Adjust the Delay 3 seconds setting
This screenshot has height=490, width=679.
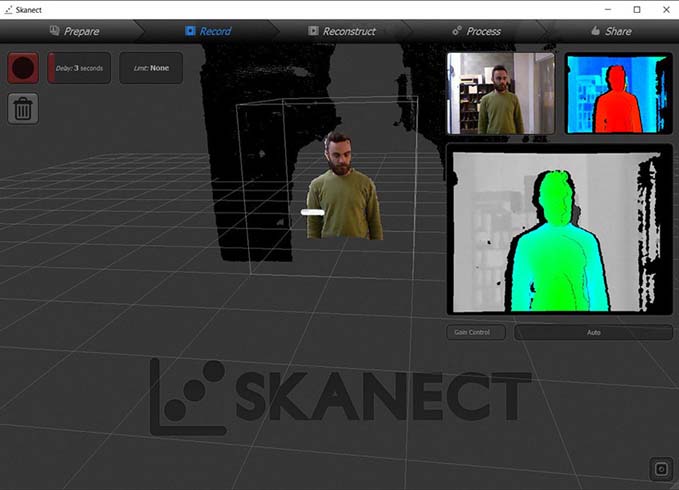[x=79, y=68]
